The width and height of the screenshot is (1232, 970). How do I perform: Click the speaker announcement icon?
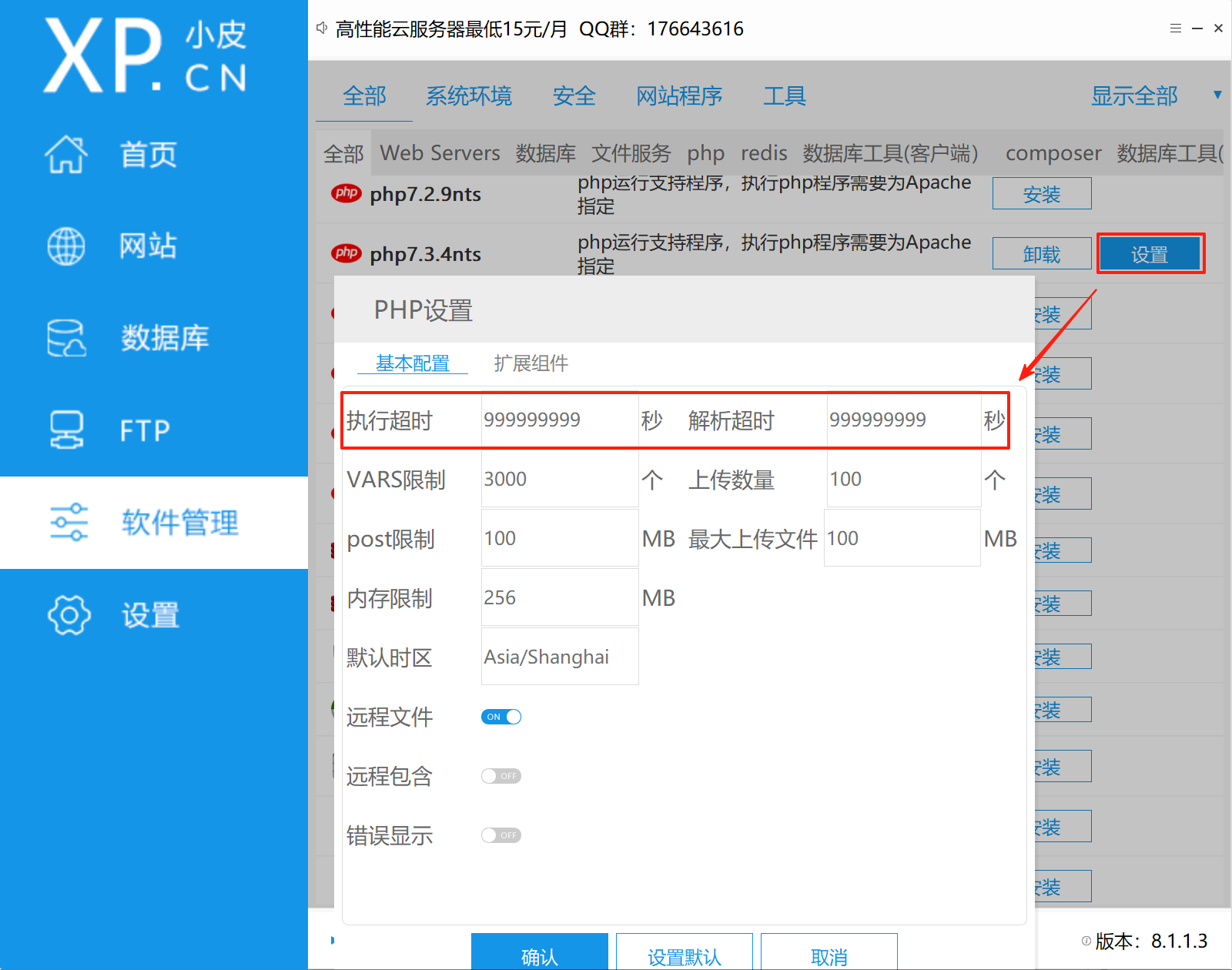click(x=322, y=28)
